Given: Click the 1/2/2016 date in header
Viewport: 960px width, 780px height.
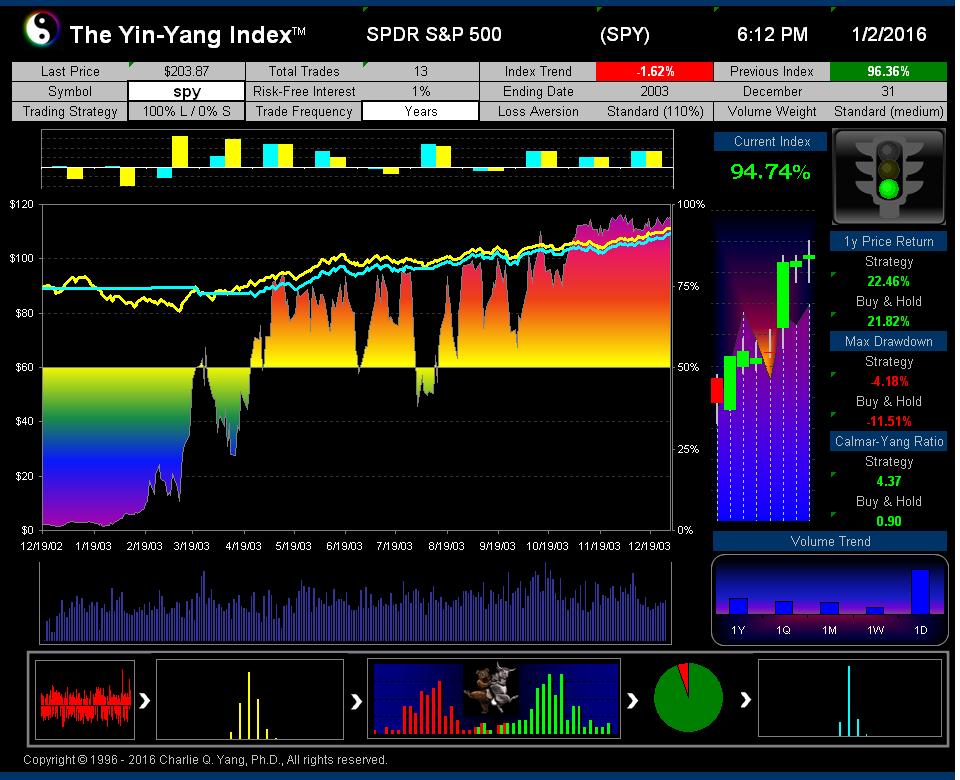Looking at the screenshot, I should (889, 34).
